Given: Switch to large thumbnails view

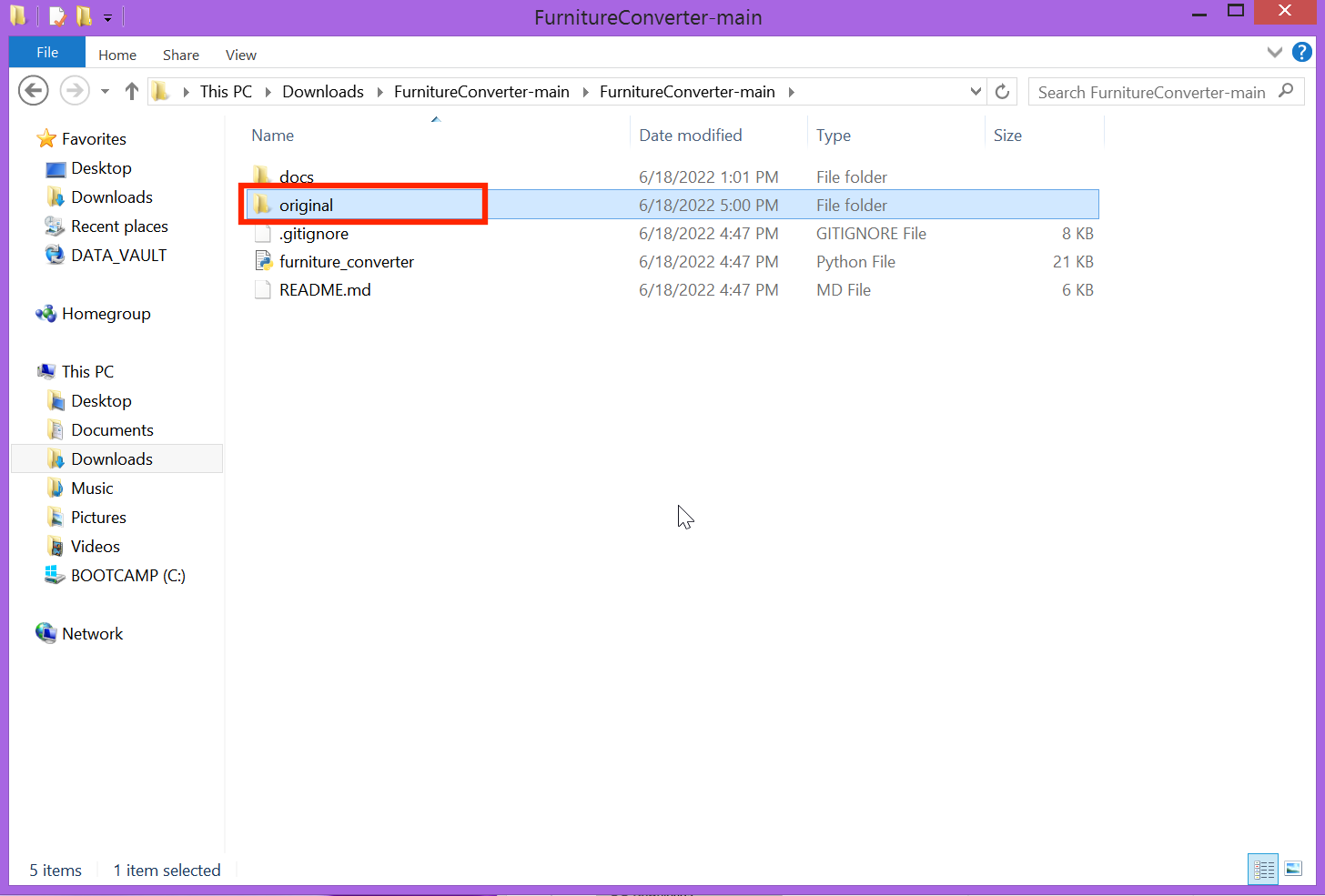Looking at the screenshot, I should [x=1293, y=869].
